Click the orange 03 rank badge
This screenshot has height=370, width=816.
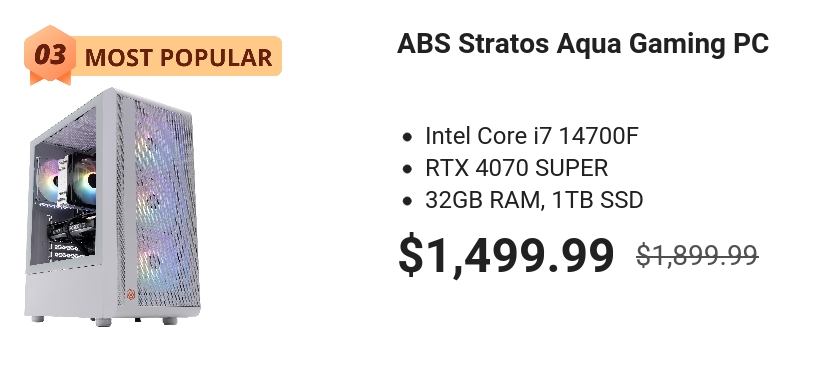(x=50, y=54)
